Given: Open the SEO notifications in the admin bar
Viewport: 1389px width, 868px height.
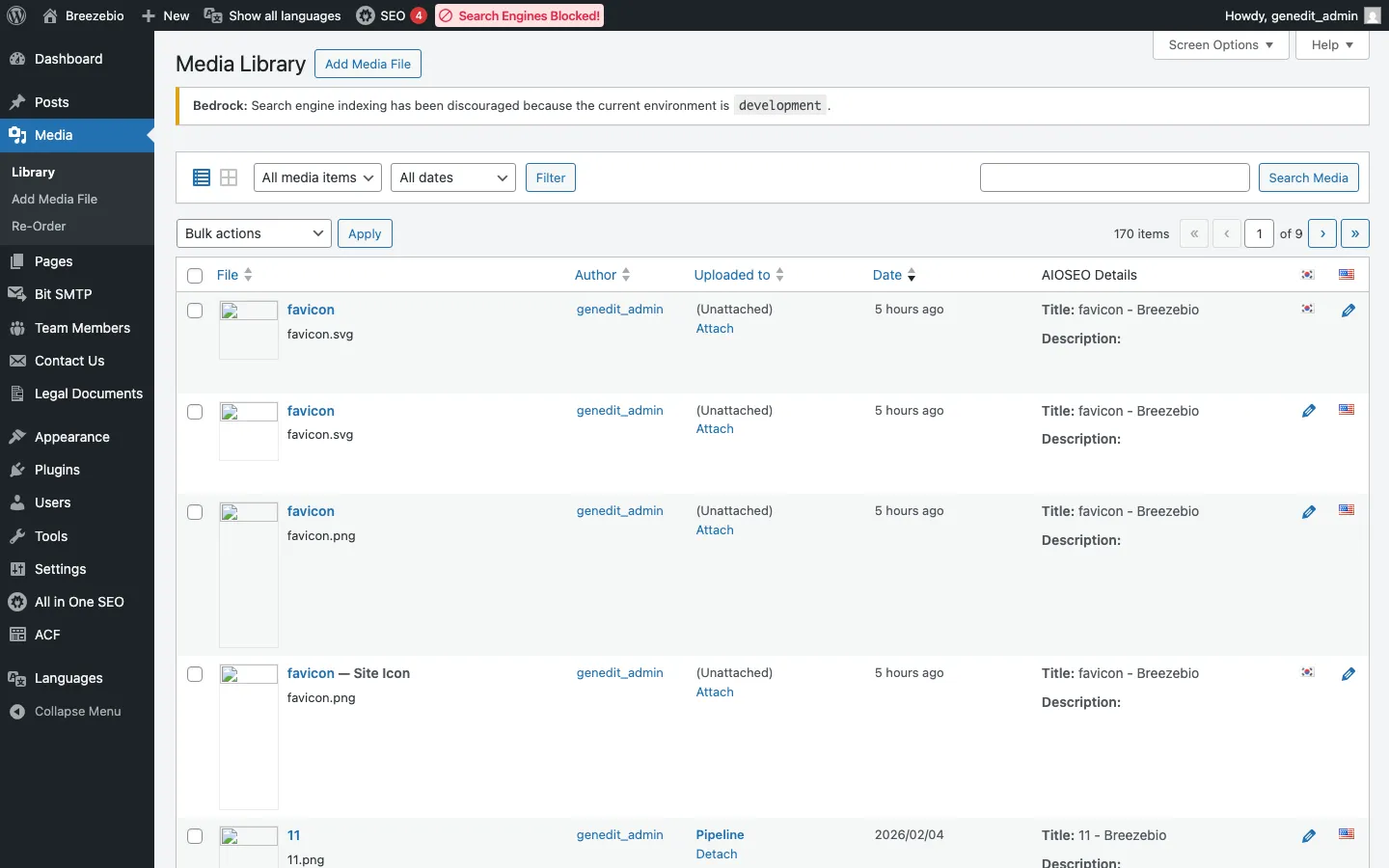Looking at the screenshot, I should click(391, 15).
